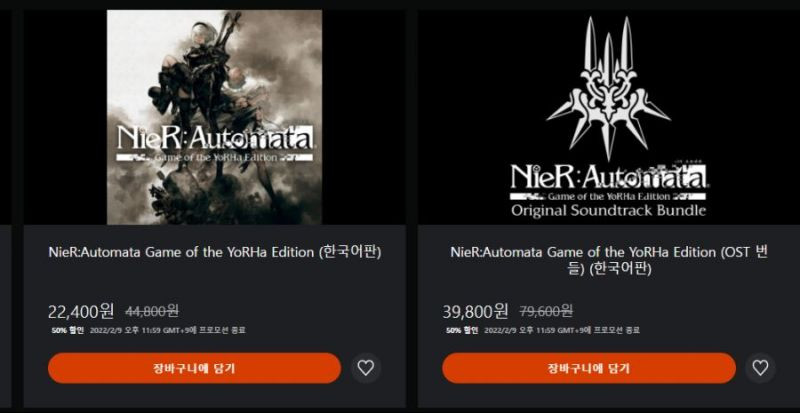Select the struck-through 44,800원 original price
The height and width of the screenshot is (413, 800).
tap(152, 310)
